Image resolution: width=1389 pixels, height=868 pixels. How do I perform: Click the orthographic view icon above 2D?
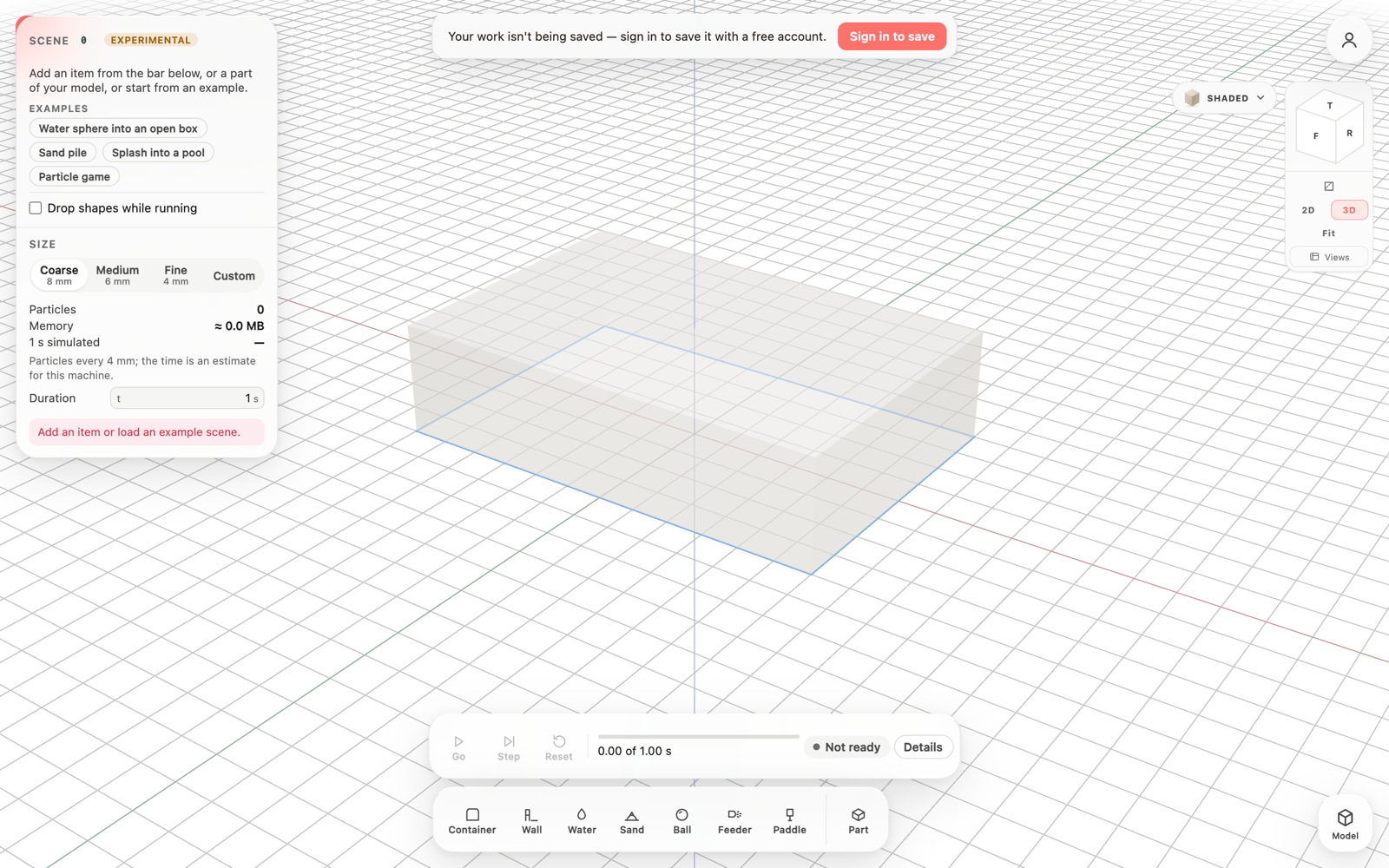pyautogui.click(x=1328, y=187)
